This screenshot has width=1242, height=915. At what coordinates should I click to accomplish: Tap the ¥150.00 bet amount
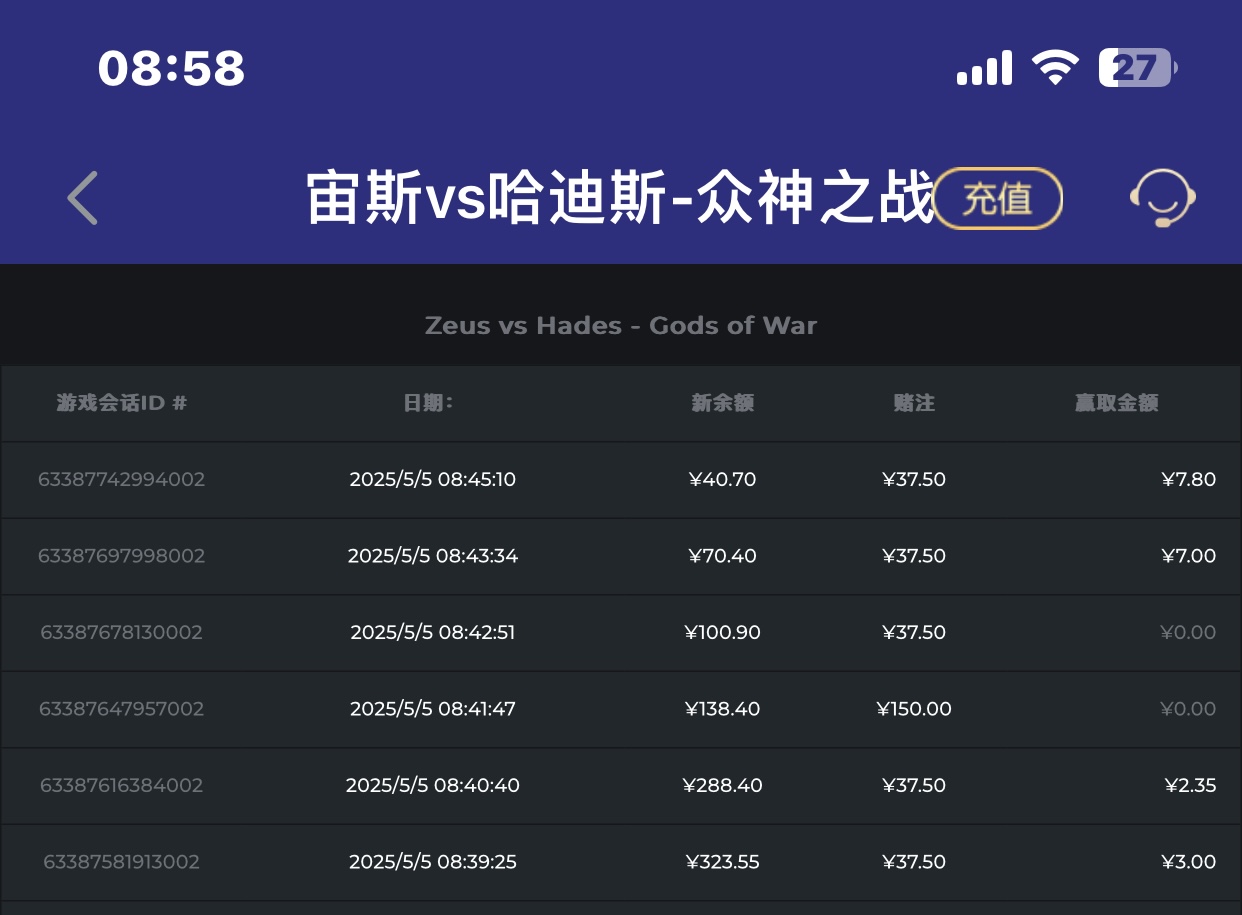914,709
